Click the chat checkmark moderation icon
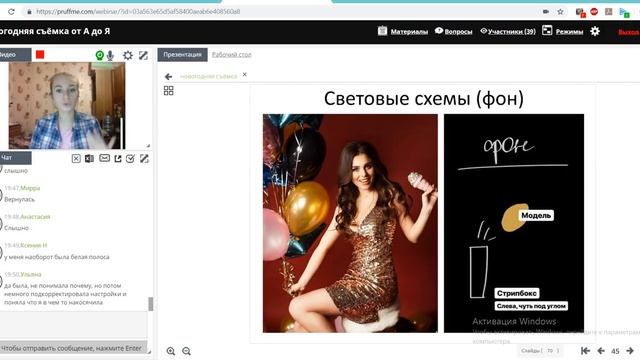640x360 pixels. point(130,158)
